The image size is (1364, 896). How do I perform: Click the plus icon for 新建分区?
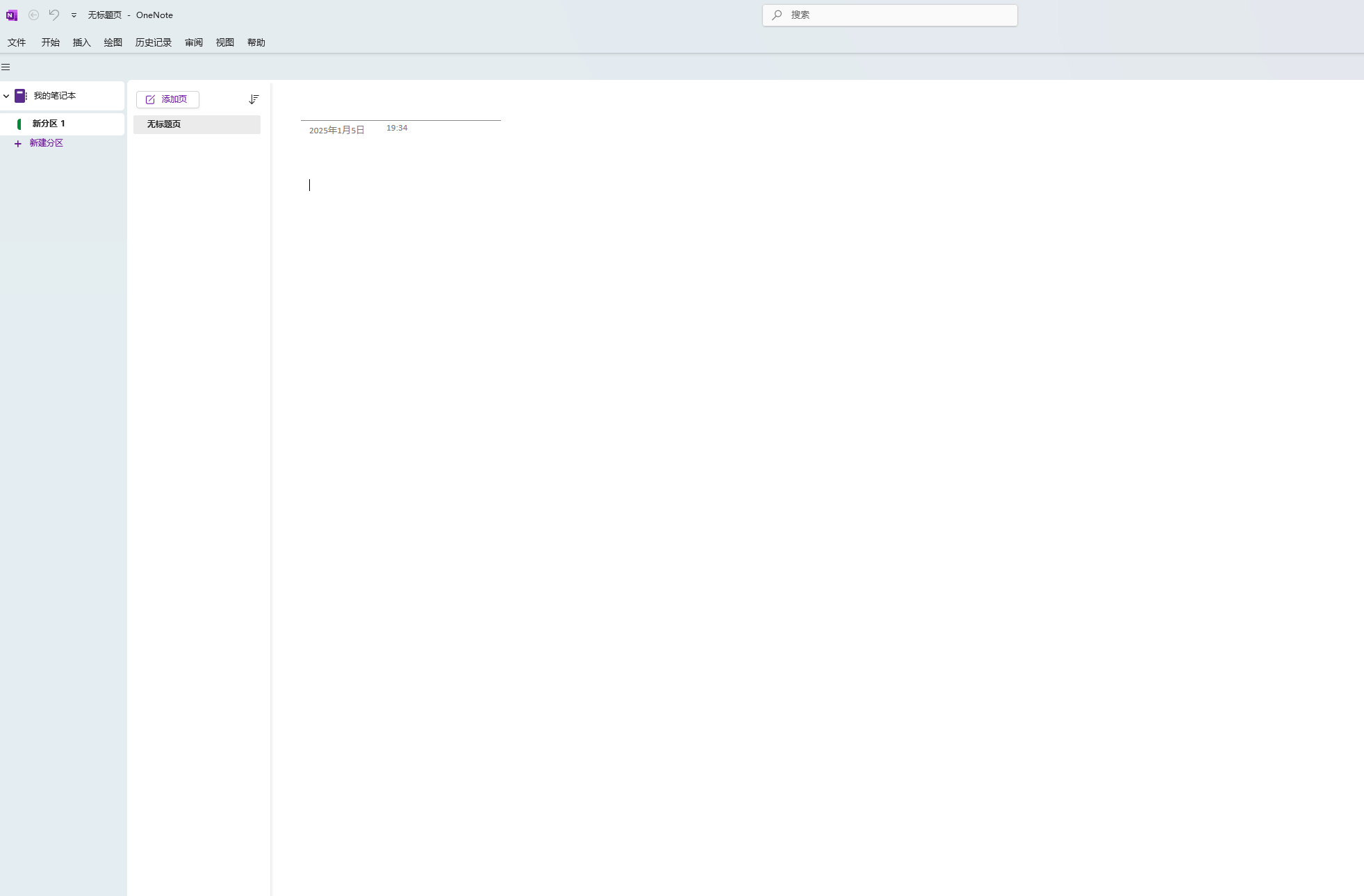(18, 144)
